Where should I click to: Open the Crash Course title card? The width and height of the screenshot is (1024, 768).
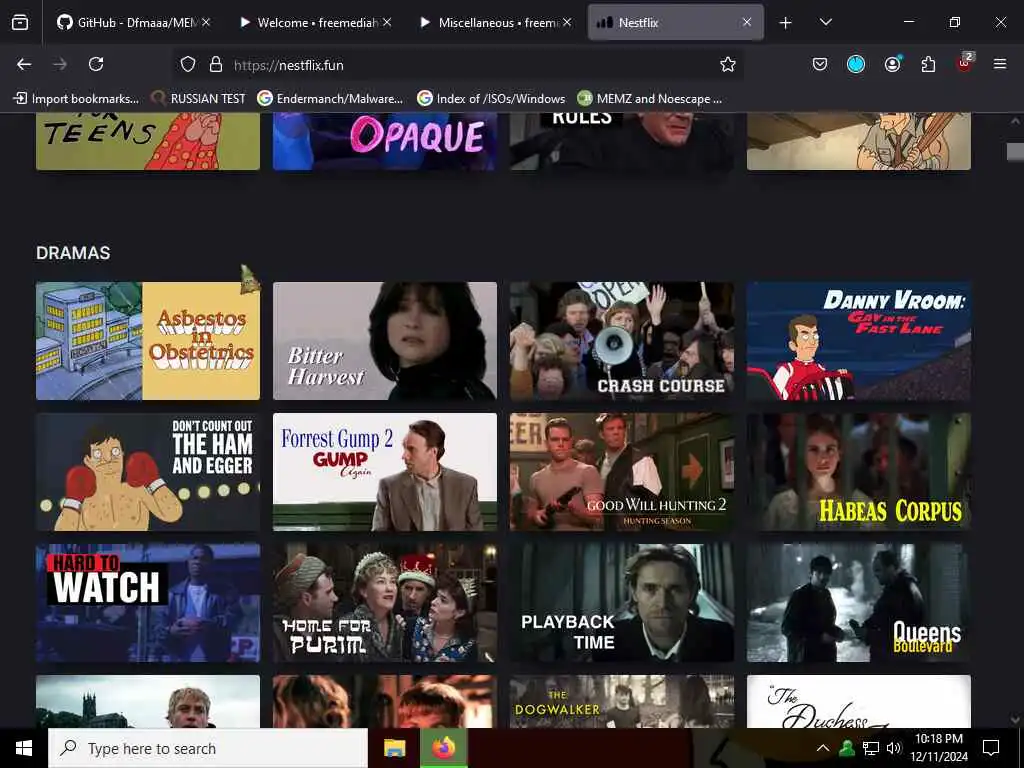coord(622,341)
